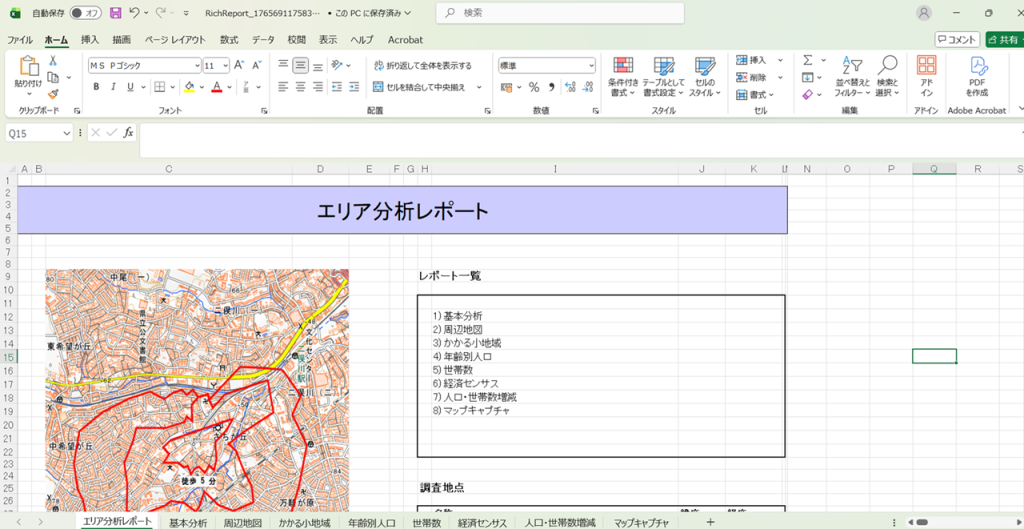
Task: Toggle left text alignment
Action: coord(283,86)
